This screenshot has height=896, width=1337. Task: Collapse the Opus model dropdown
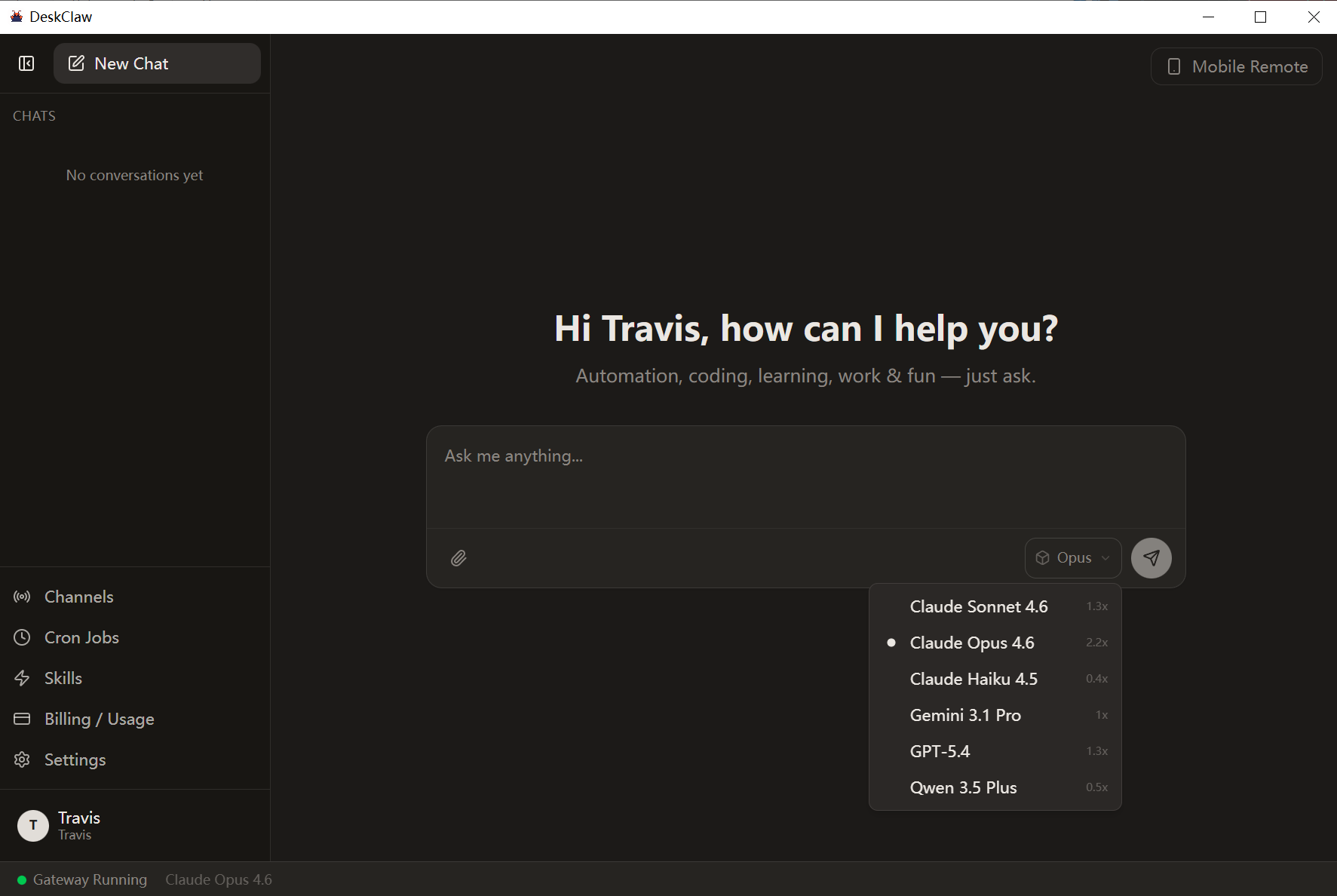point(1072,558)
